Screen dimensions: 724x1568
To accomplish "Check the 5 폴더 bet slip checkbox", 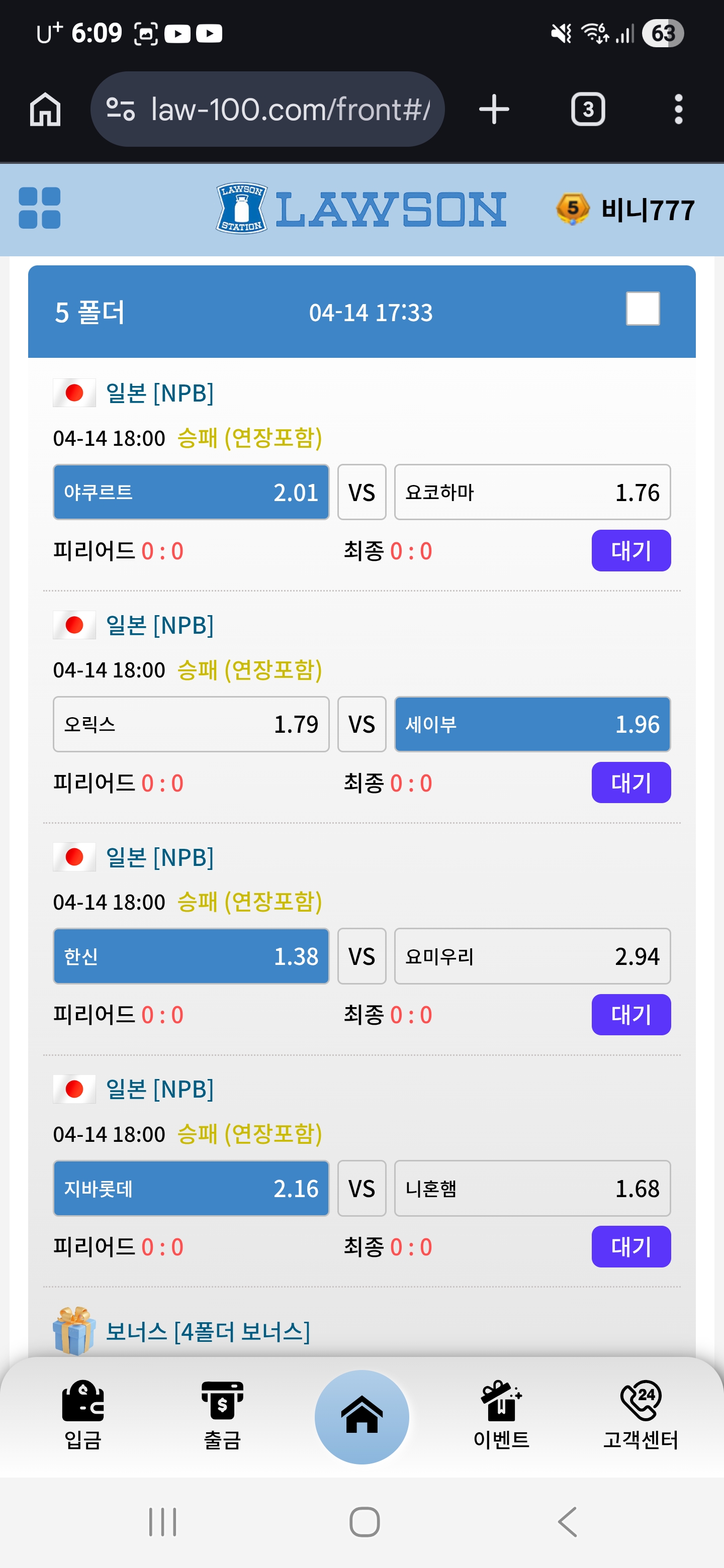I will pos(643,309).
